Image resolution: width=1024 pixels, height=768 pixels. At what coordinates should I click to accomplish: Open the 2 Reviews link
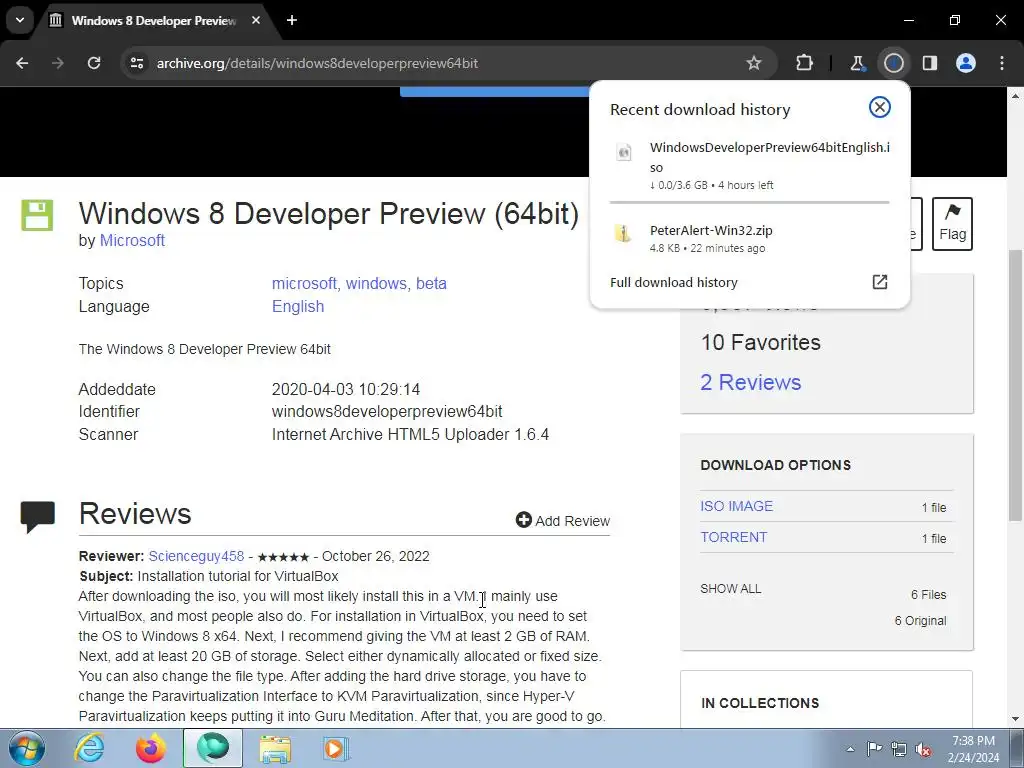click(750, 382)
